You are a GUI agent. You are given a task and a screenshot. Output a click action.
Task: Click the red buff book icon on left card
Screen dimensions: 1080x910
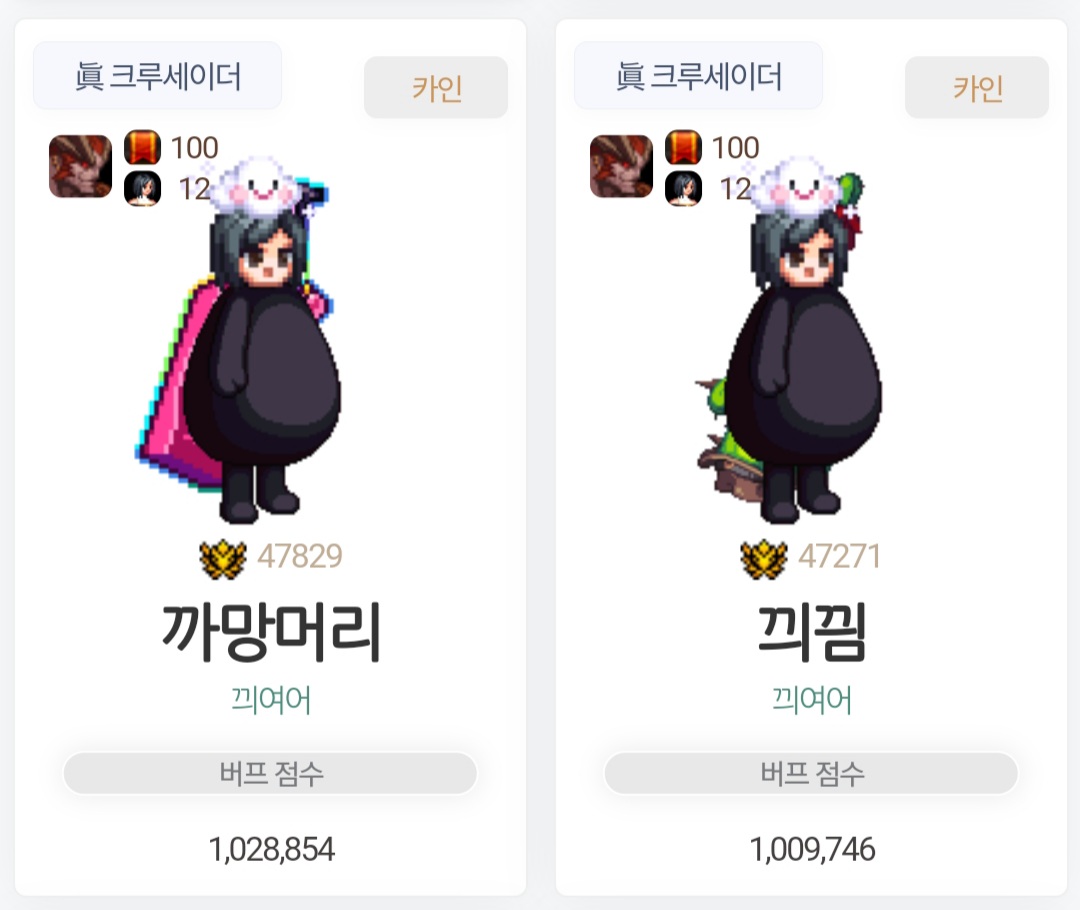pyautogui.click(x=143, y=147)
